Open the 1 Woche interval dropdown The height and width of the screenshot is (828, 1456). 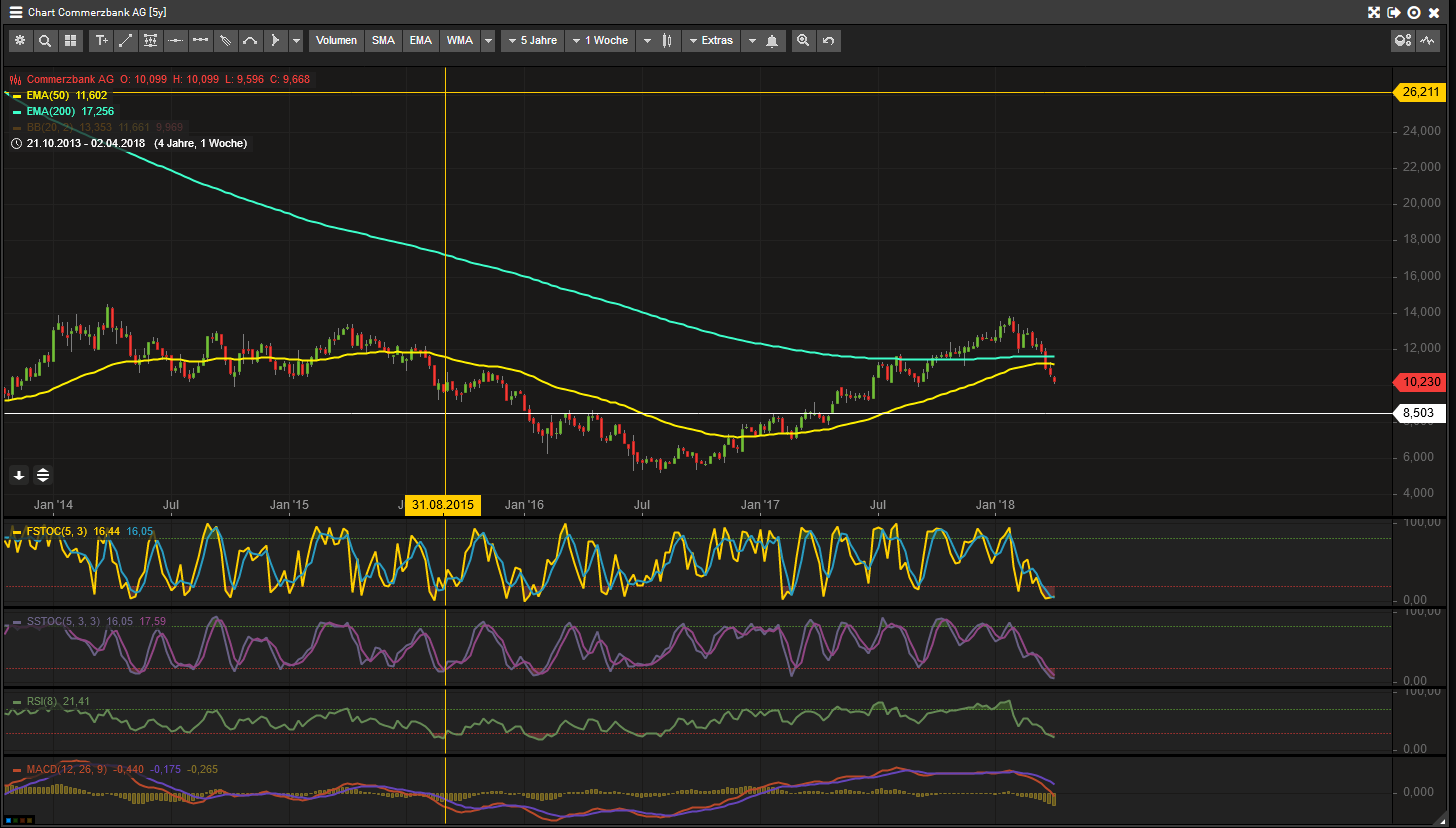pyautogui.click(x=601, y=40)
